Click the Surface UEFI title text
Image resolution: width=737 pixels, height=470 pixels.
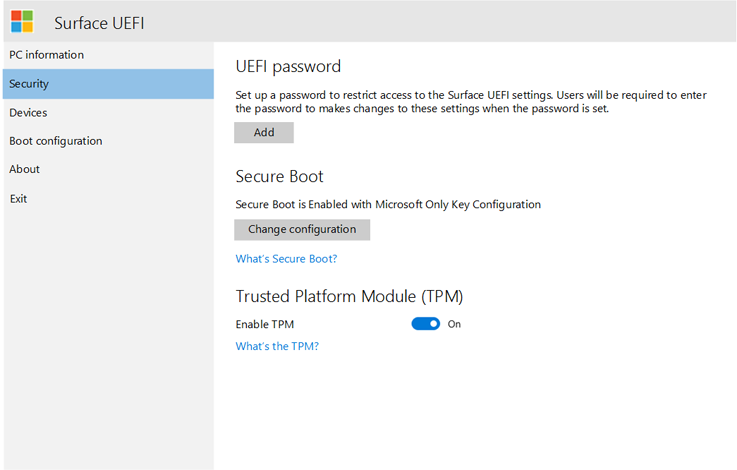point(100,22)
